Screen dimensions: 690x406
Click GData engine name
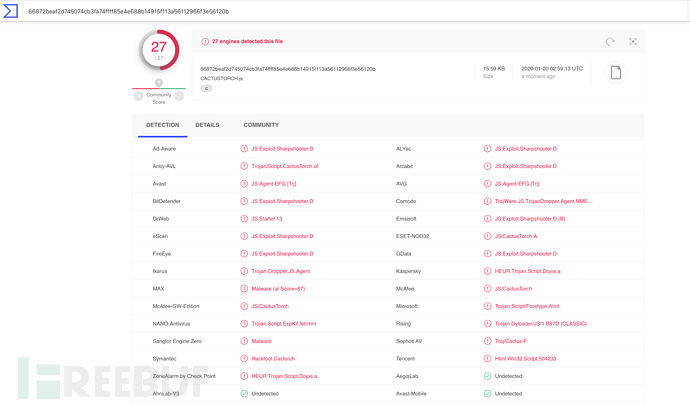[x=404, y=254]
